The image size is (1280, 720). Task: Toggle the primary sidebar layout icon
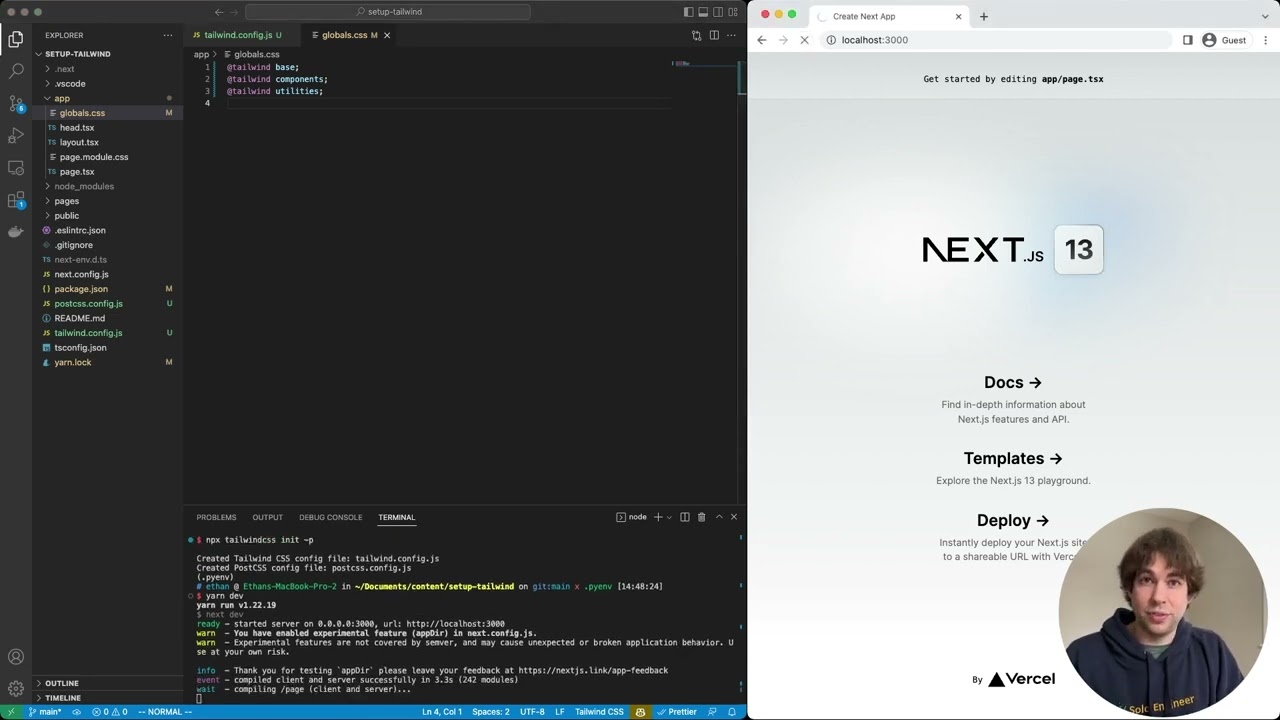[689, 12]
